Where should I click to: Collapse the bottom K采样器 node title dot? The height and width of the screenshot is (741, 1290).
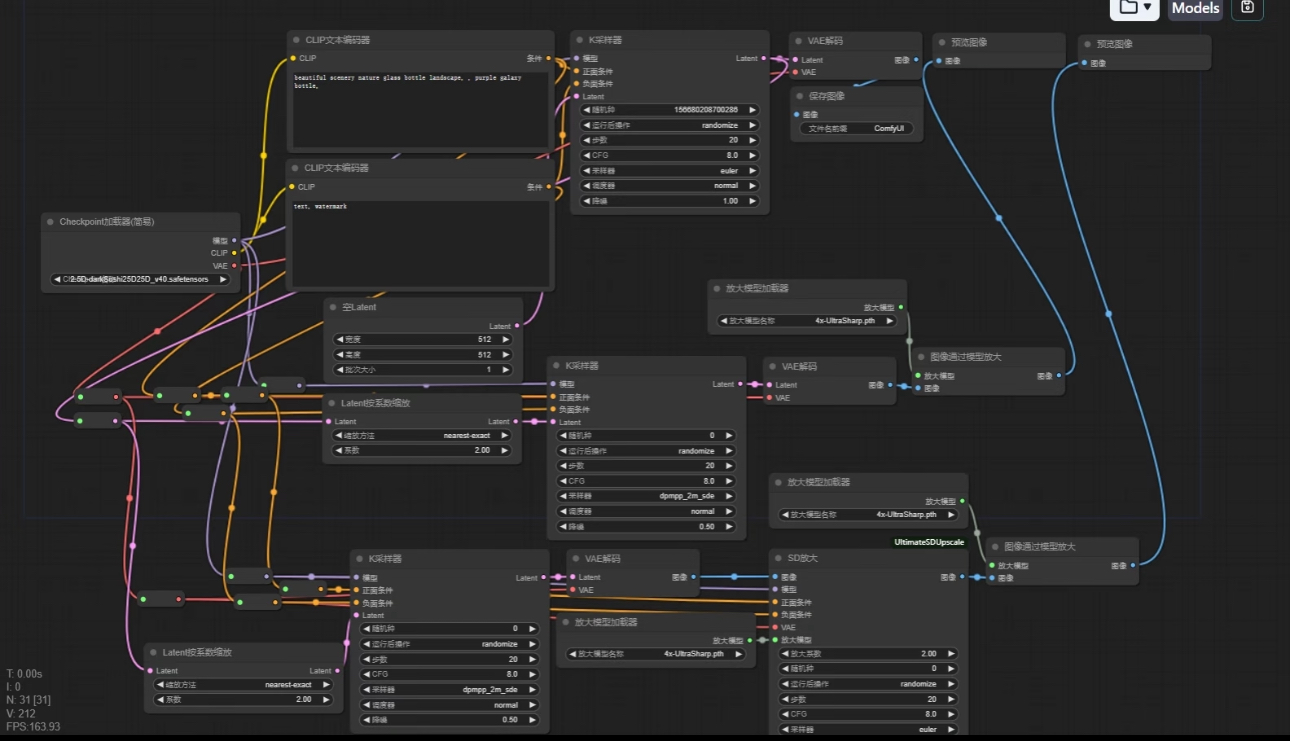pyautogui.click(x=357, y=558)
